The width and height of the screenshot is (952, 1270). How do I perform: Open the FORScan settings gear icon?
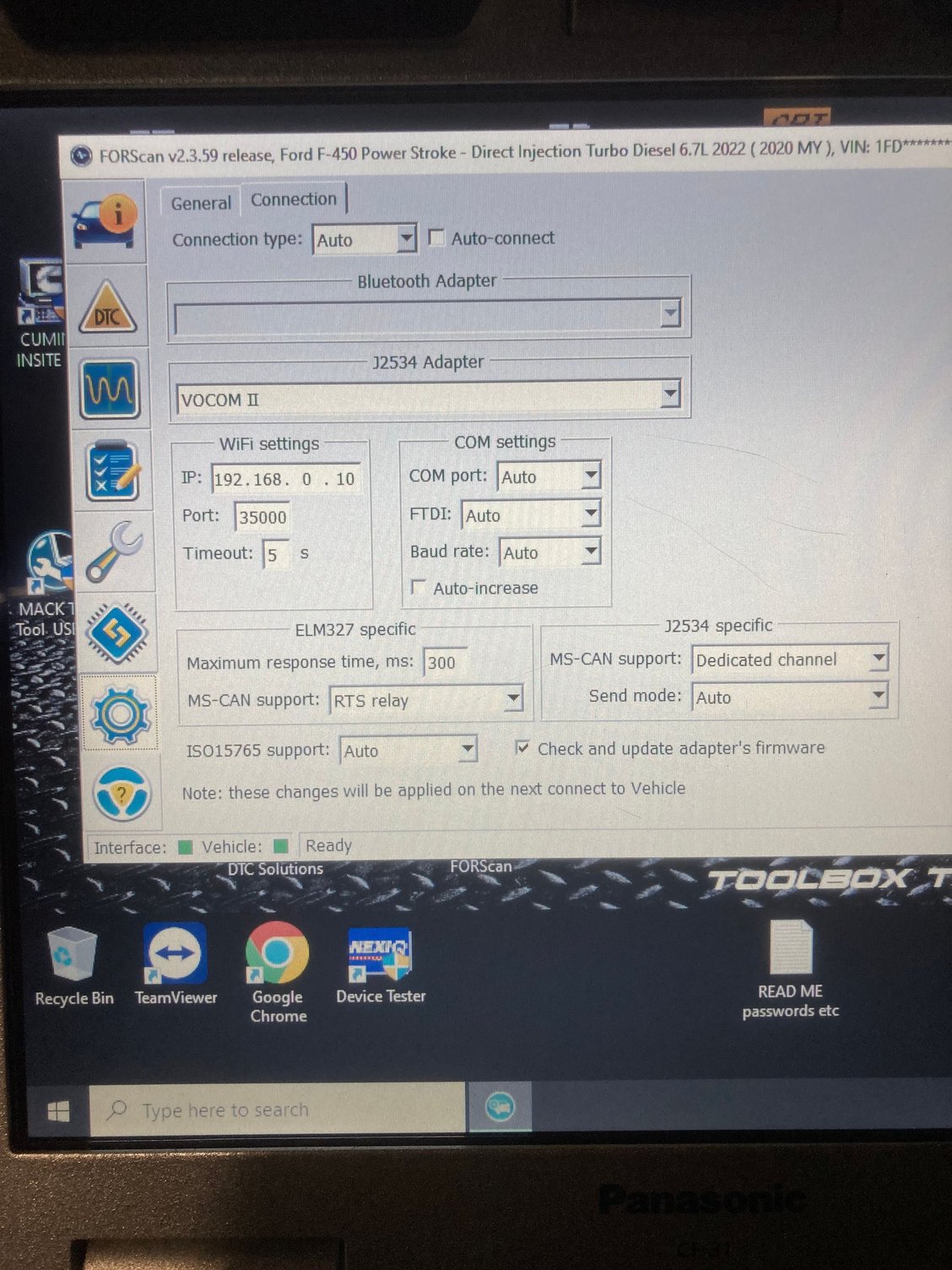[x=118, y=714]
